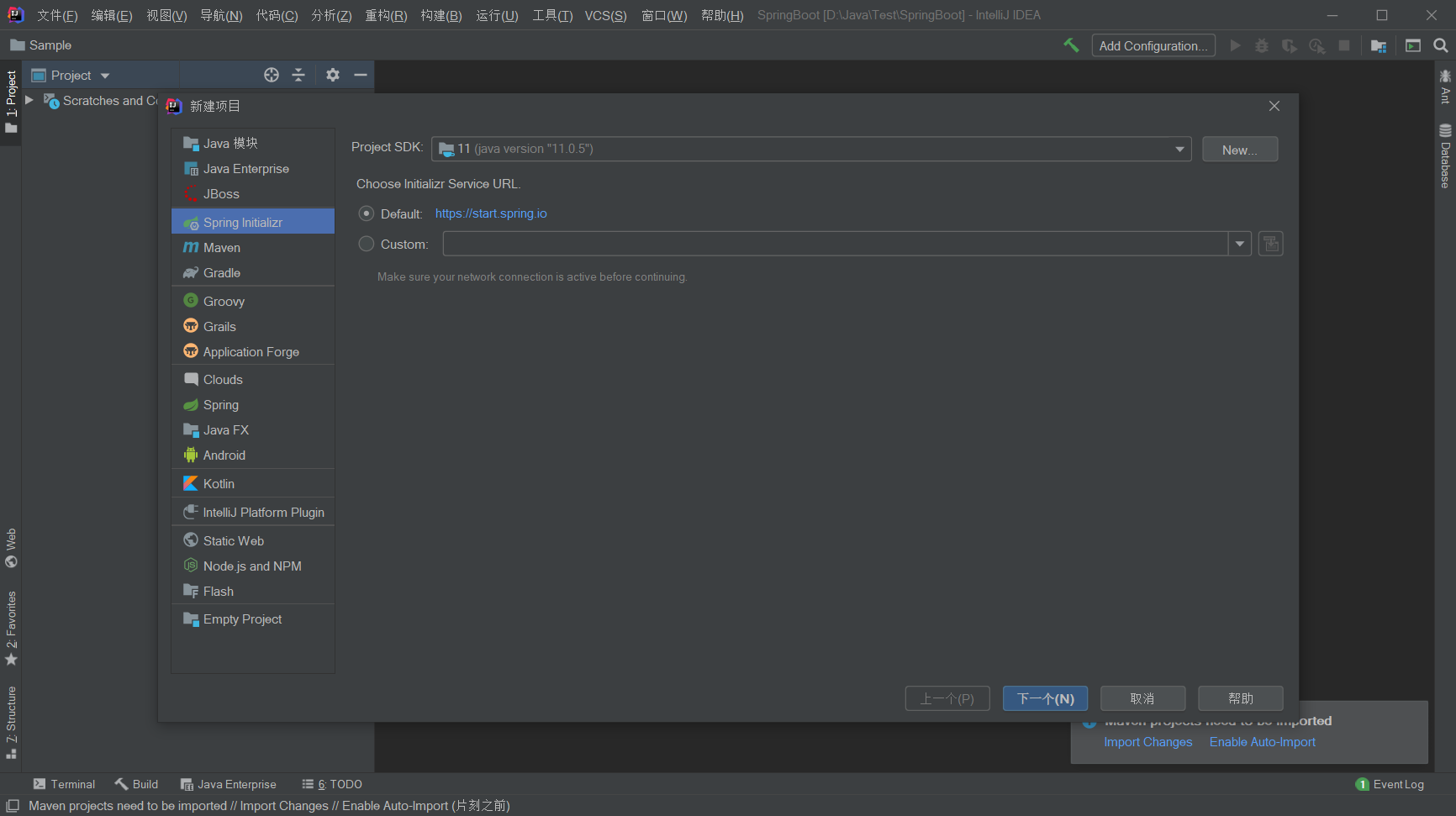Open the Event Log
Viewport: 1456px width, 816px height.
(x=1390, y=784)
